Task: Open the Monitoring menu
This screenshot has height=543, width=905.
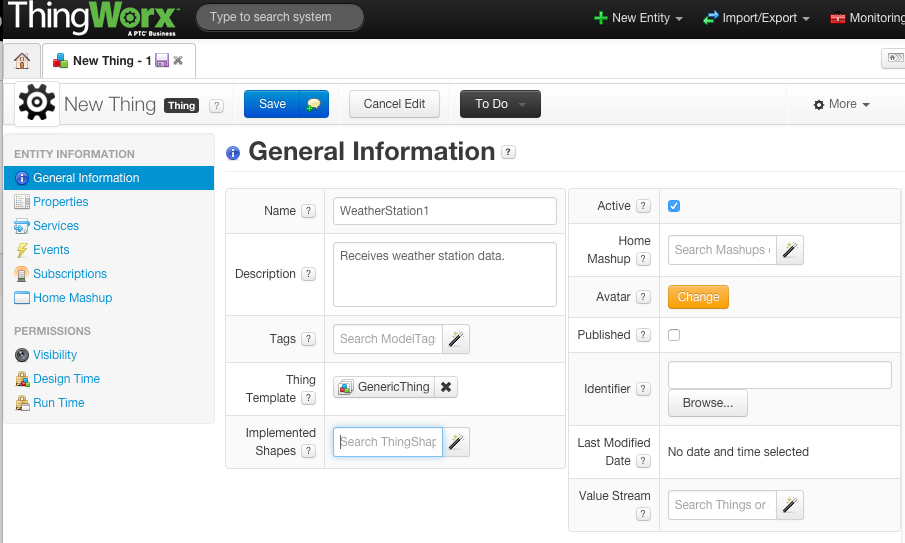Action: click(x=867, y=18)
